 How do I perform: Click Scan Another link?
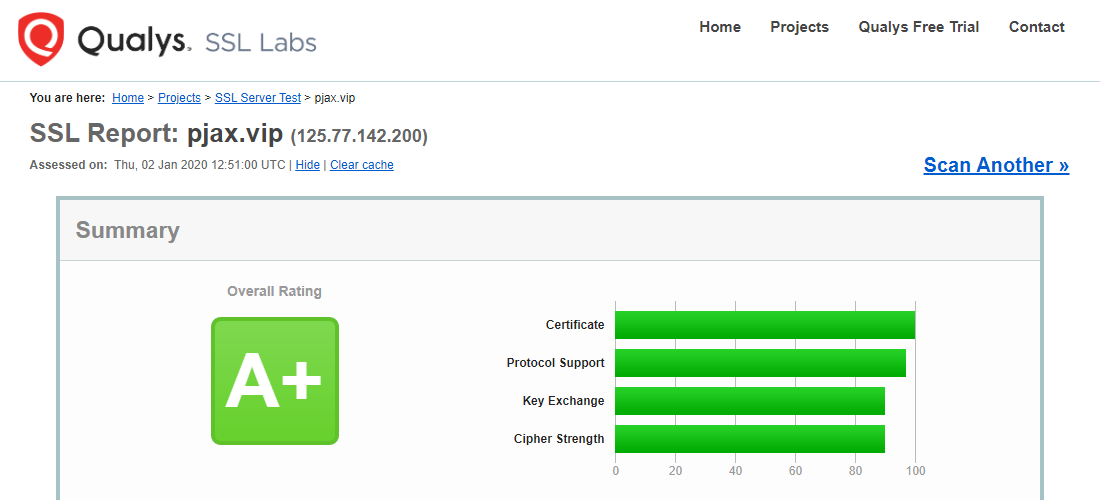996,165
